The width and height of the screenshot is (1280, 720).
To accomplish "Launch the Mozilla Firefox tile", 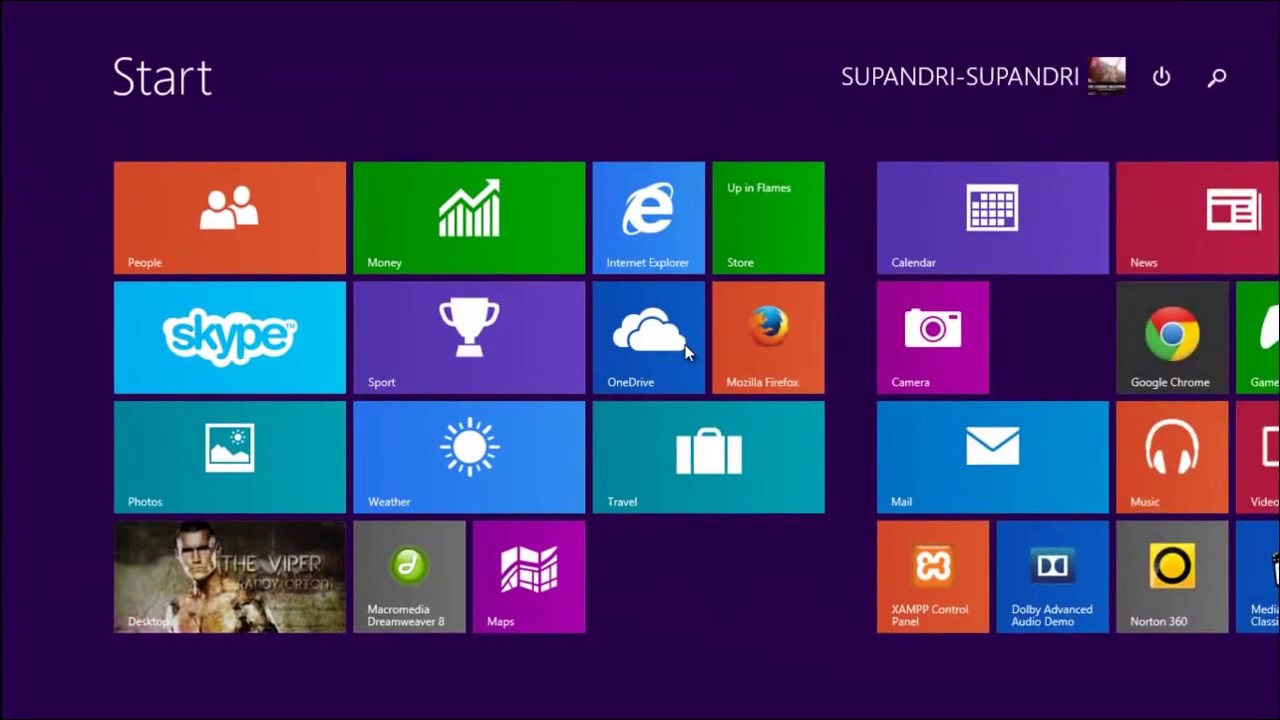I will (768, 337).
